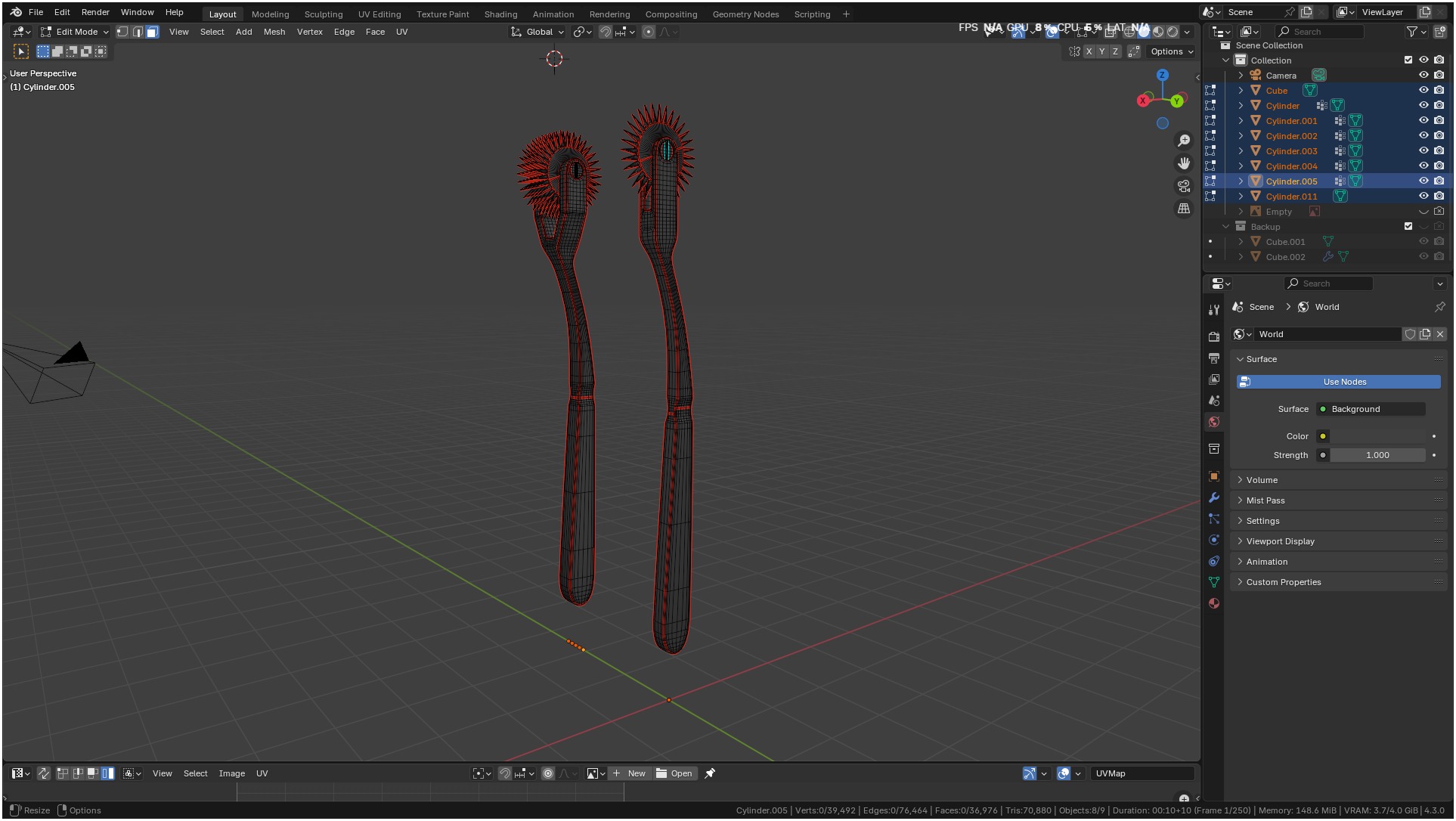Enable face select mode in header
The image size is (1456, 821).
[153, 32]
